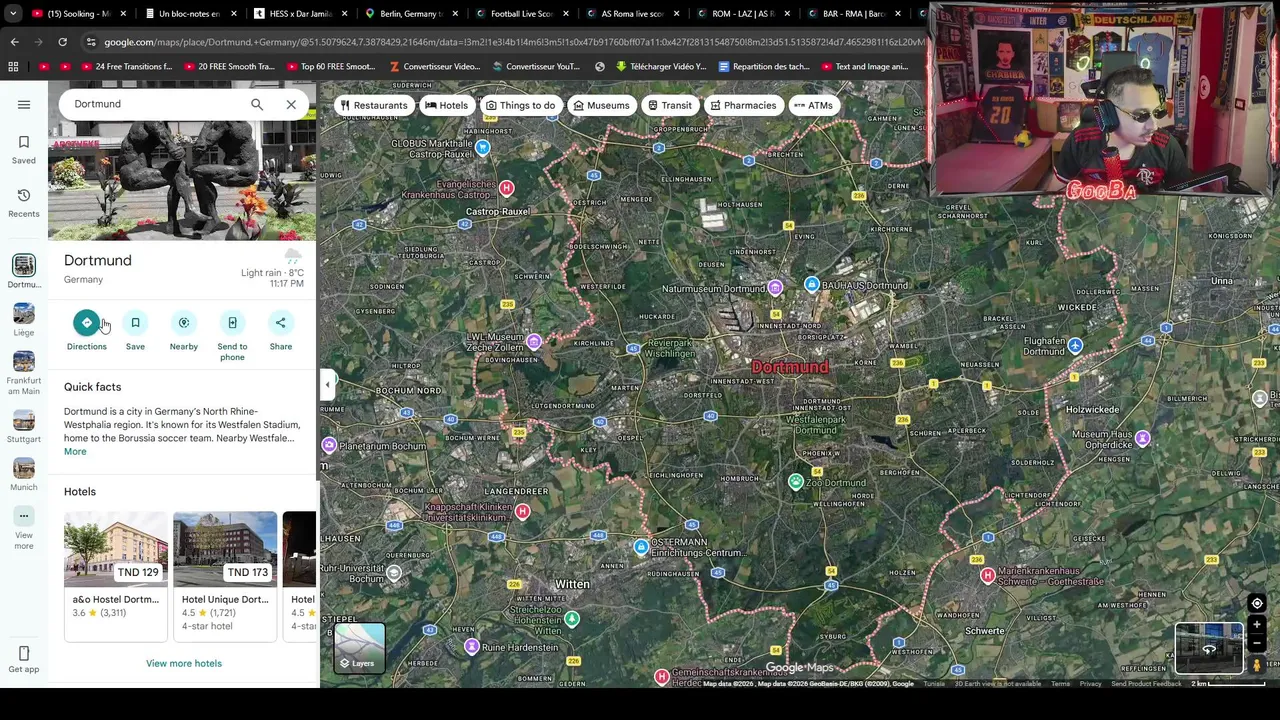Open the Street View preview thumbnail

click(x=1209, y=648)
